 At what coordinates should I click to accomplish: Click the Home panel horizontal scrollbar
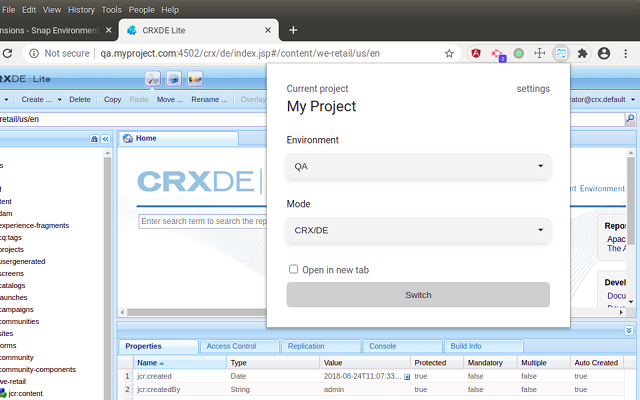[196, 312]
